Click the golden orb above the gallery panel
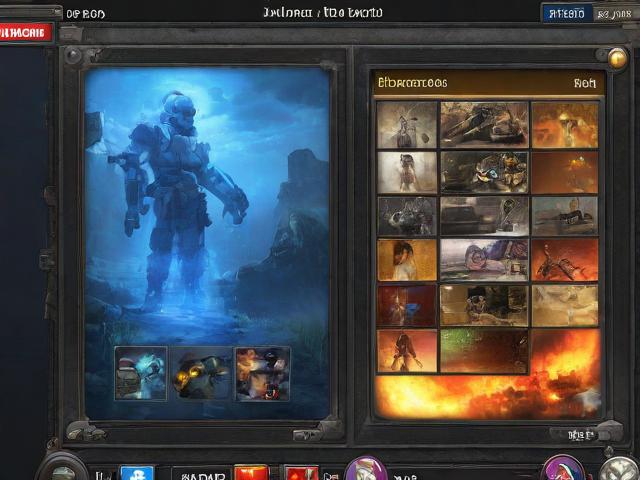Image resolution: width=640 pixels, height=480 pixels. point(617,58)
